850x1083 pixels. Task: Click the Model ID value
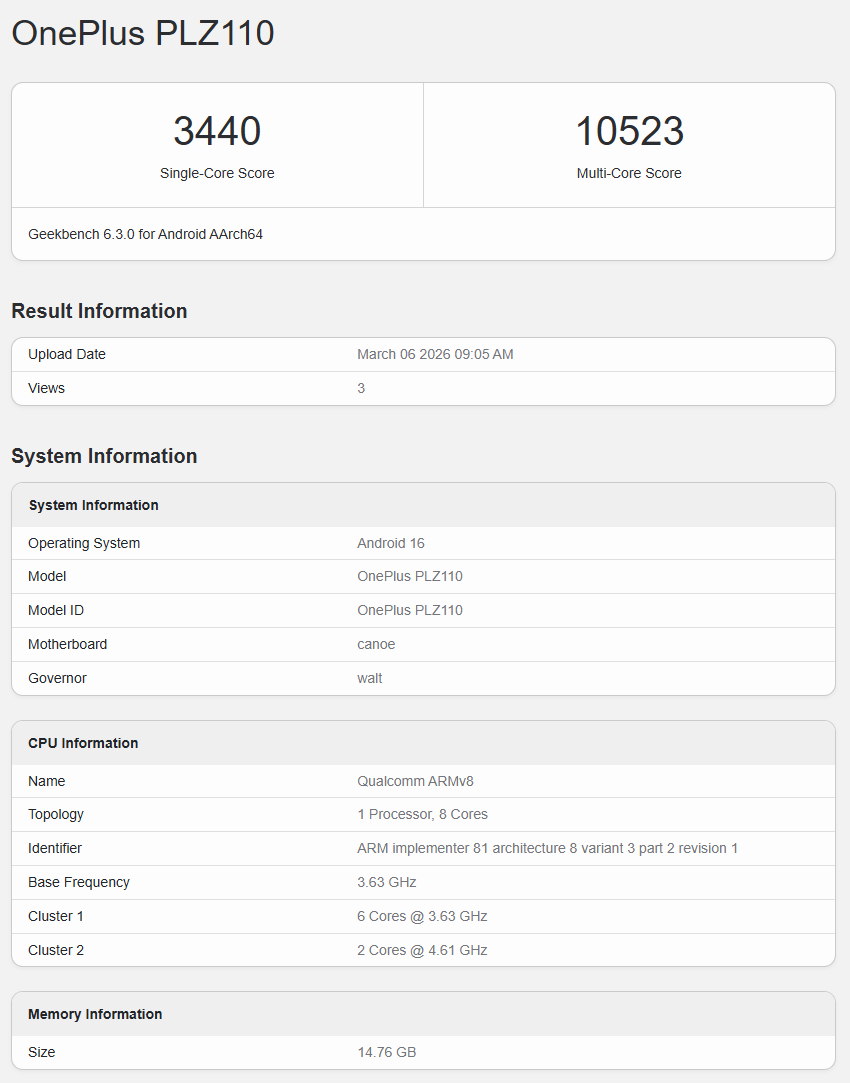[410, 610]
